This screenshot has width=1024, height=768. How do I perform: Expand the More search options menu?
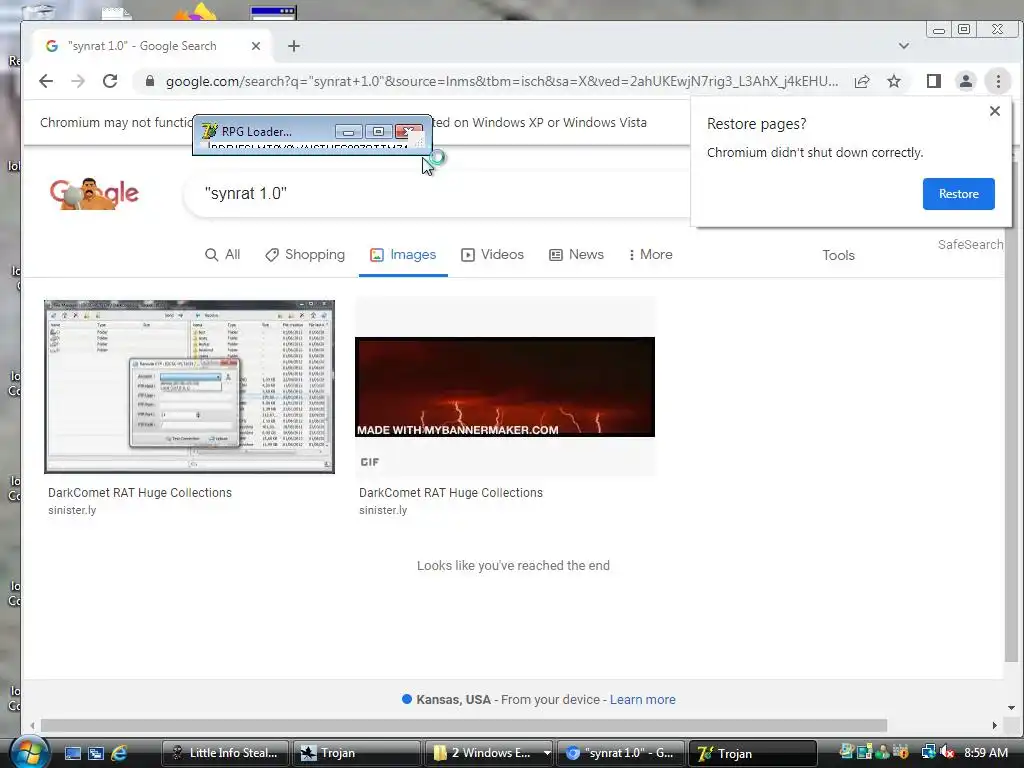(x=650, y=255)
